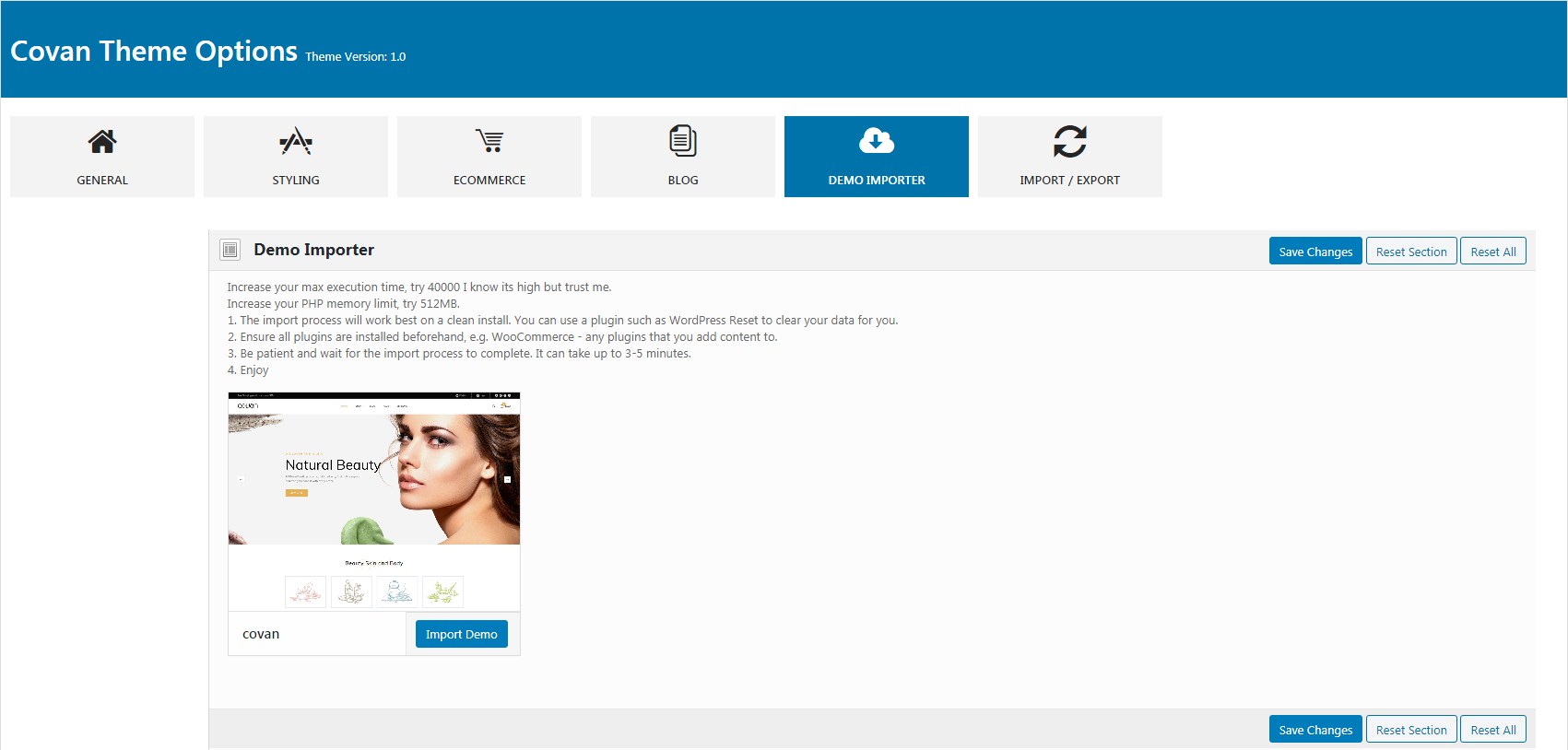1568x750 pixels.
Task: Click the Styling tools icon
Action: tap(296, 141)
